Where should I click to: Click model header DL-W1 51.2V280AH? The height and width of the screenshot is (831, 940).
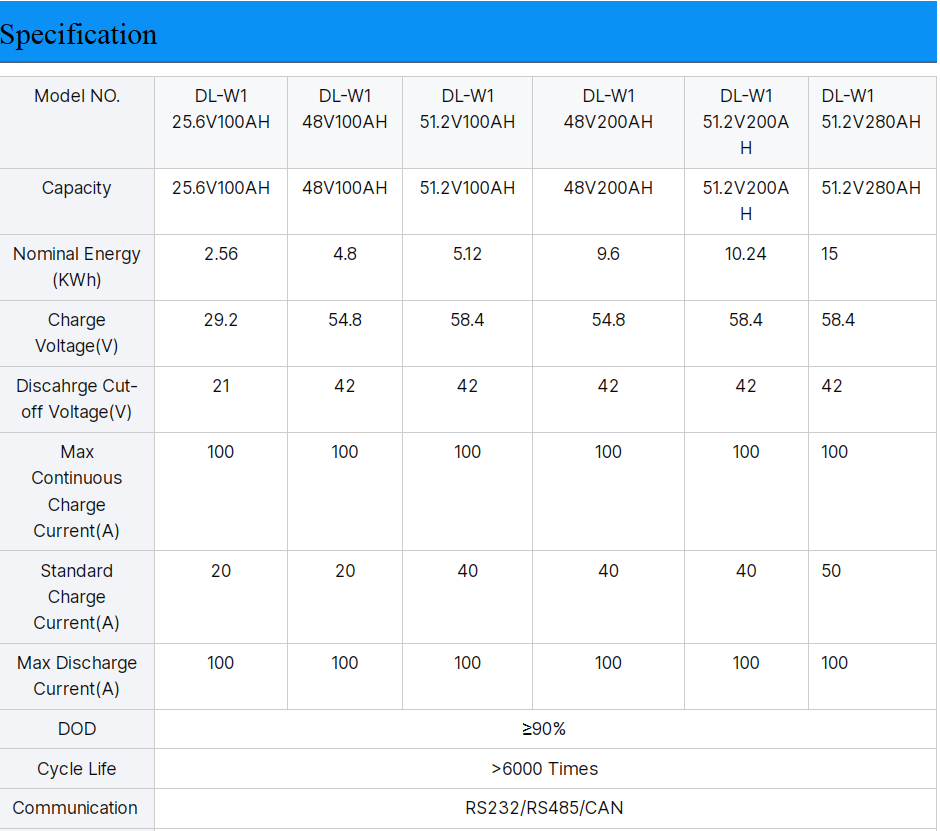pyautogui.click(x=870, y=109)
